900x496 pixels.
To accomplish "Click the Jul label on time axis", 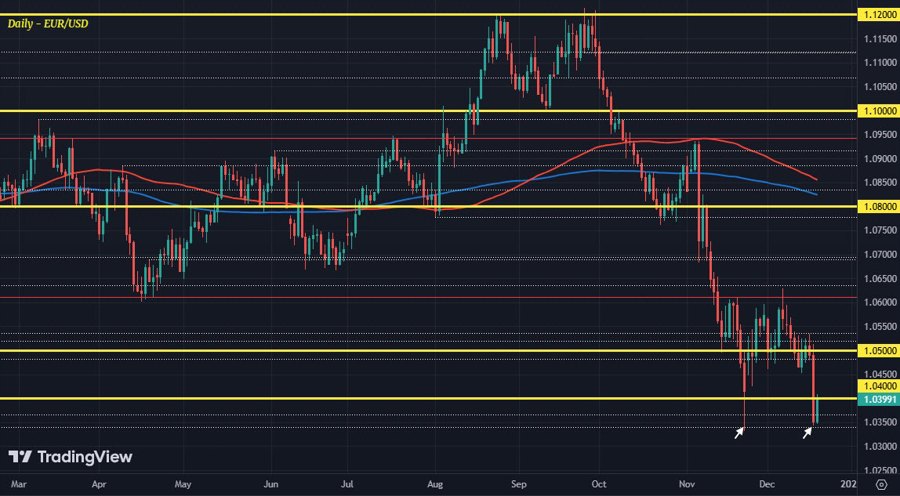I will tap(347, 485).
